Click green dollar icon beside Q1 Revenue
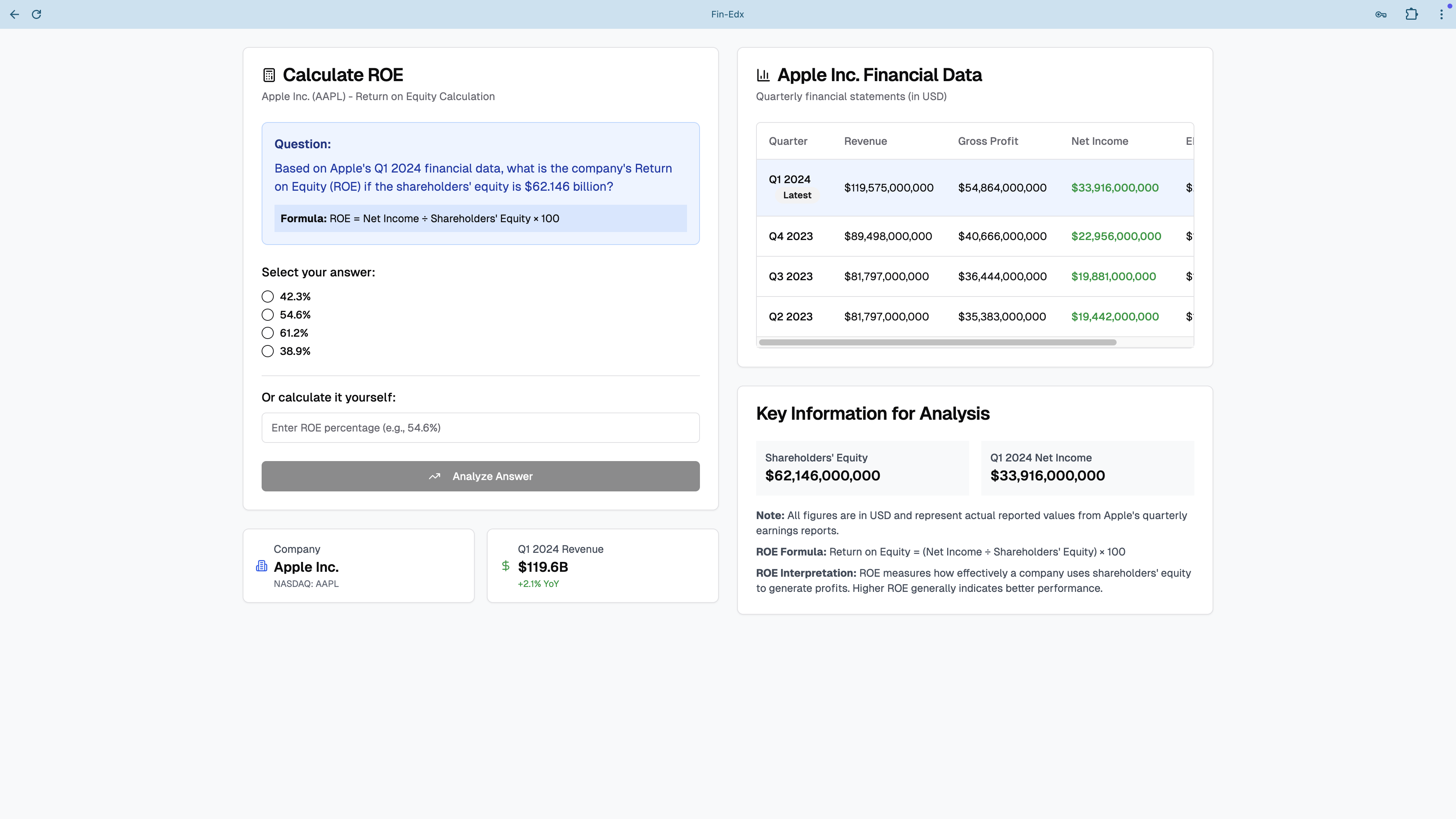The height and width of the screenshot is (819, 1456). coord(505,566)
